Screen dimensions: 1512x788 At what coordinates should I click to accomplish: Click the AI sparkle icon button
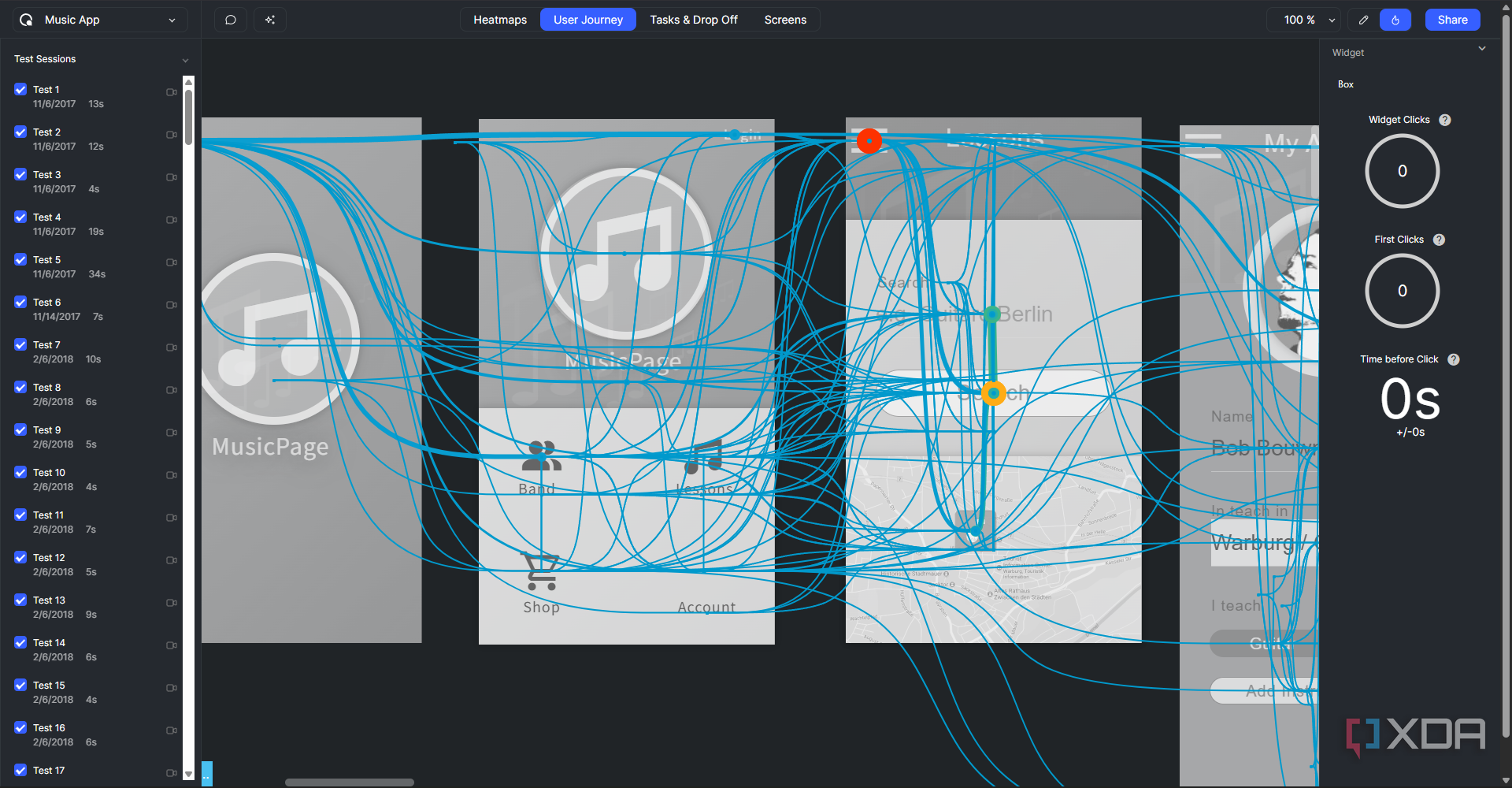pos(270,20)
